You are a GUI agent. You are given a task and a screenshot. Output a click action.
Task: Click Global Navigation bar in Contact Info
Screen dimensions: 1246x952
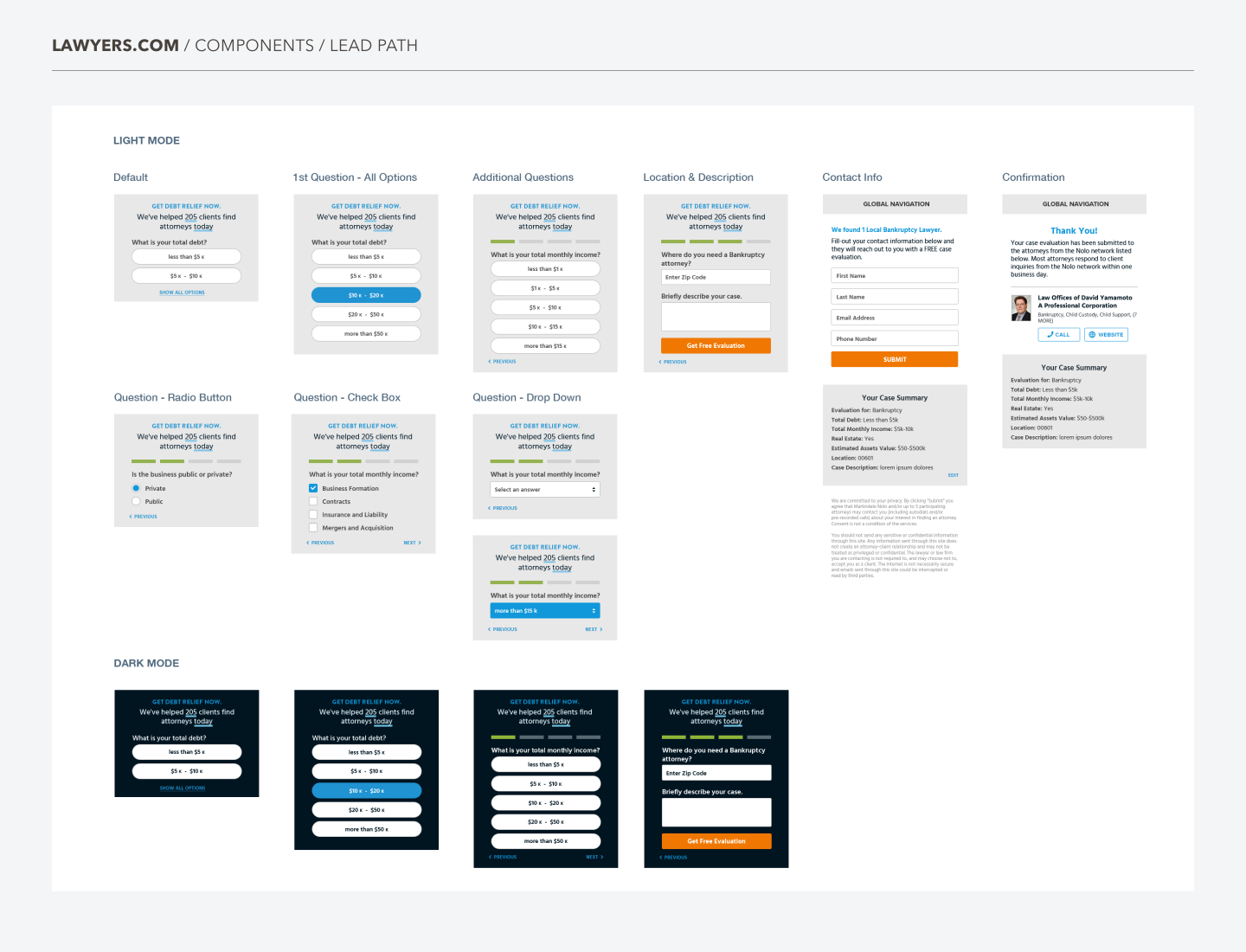pyautogui.click(x=895, y=204)
